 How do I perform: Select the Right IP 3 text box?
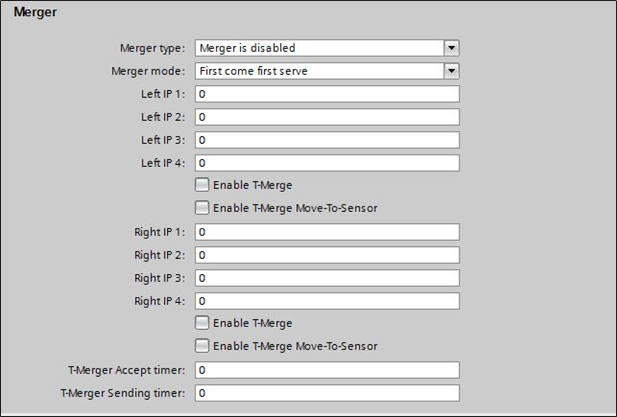327,278
